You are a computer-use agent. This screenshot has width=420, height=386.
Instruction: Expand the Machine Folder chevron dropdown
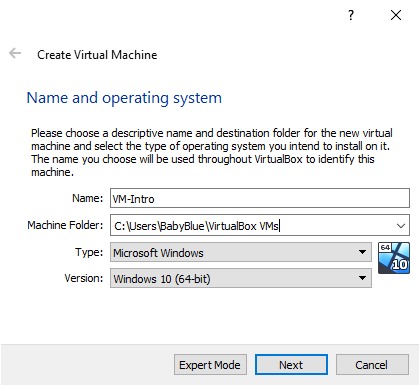[x=401, y=226]
